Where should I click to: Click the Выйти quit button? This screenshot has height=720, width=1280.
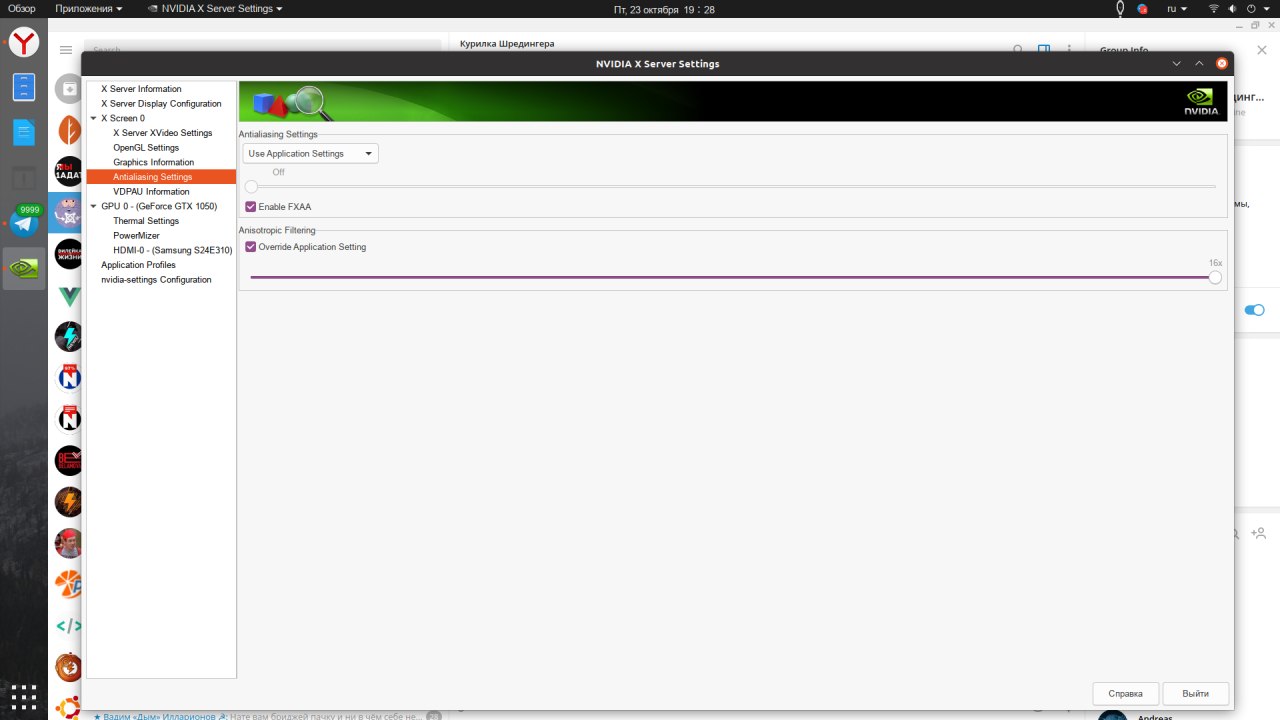pyautogui.click(x=1196, y=693)
